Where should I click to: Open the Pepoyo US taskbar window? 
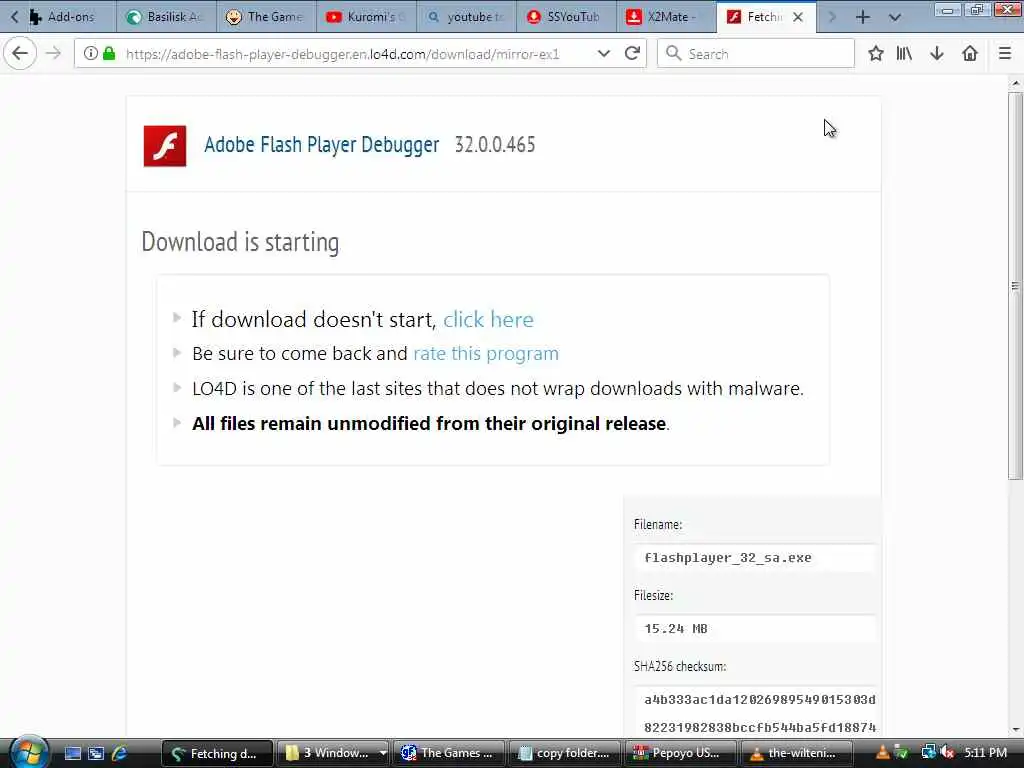680,754
